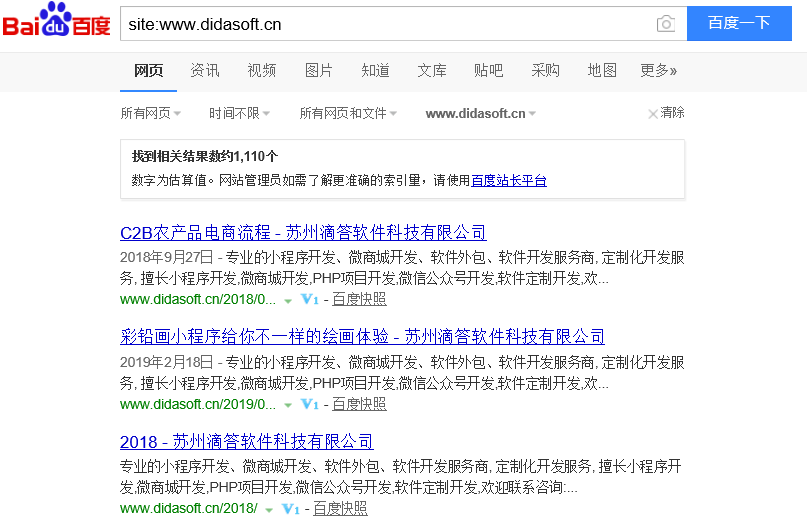Switch to the 资讯 tab
Viewport: 807px width, 525px height.
(x=205, y=71)
